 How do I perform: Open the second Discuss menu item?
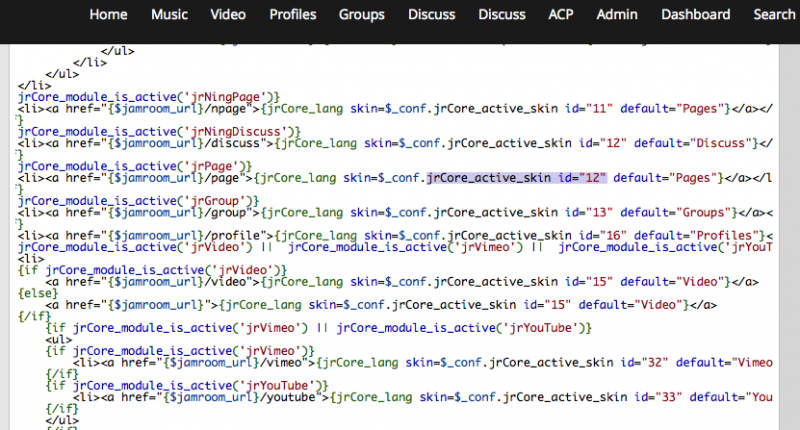point(502,14)
